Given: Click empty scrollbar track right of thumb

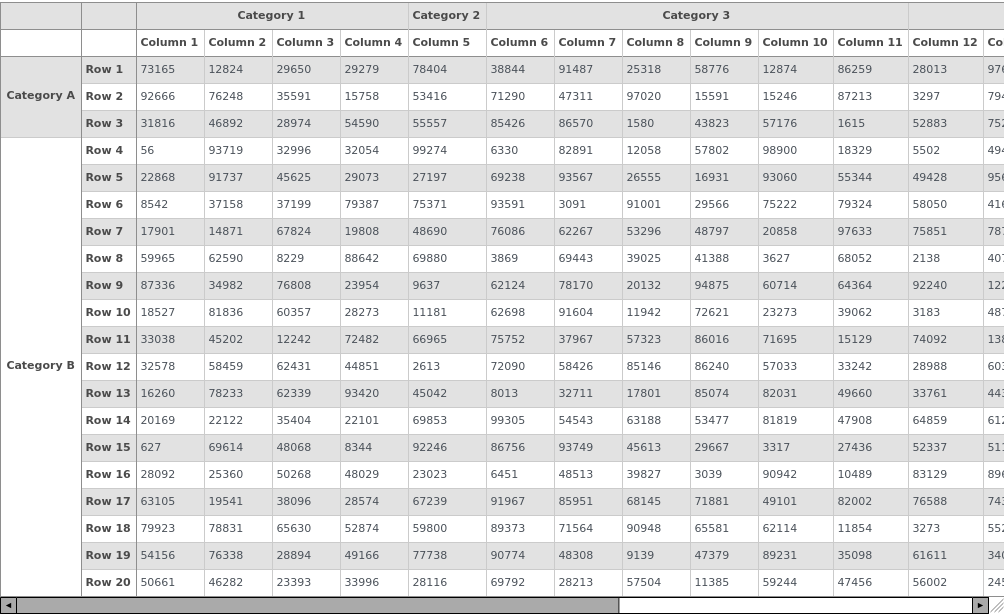Looking at the screenshot, I should point(794,605).
